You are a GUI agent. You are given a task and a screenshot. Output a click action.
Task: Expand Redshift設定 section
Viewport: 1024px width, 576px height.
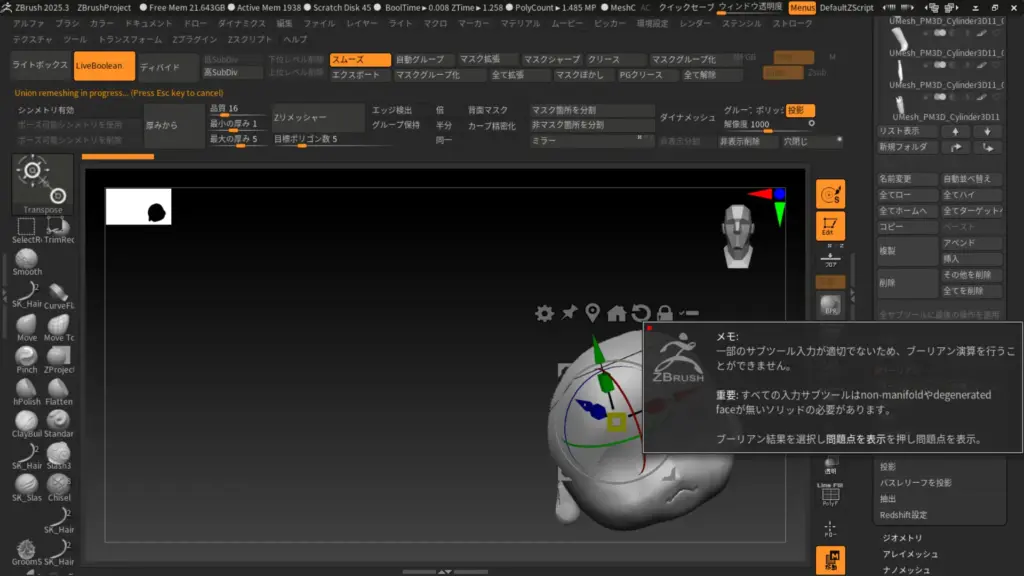click(x=903, y=515)
